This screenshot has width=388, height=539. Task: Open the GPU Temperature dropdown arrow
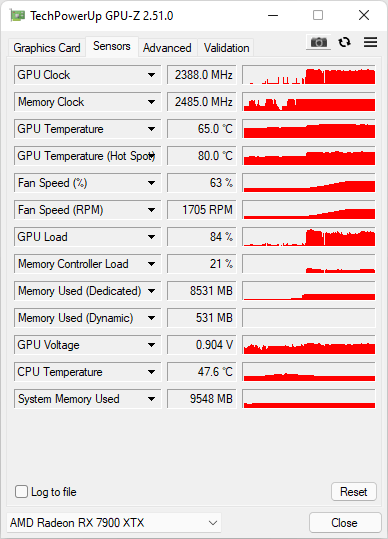tap(151, 129)
